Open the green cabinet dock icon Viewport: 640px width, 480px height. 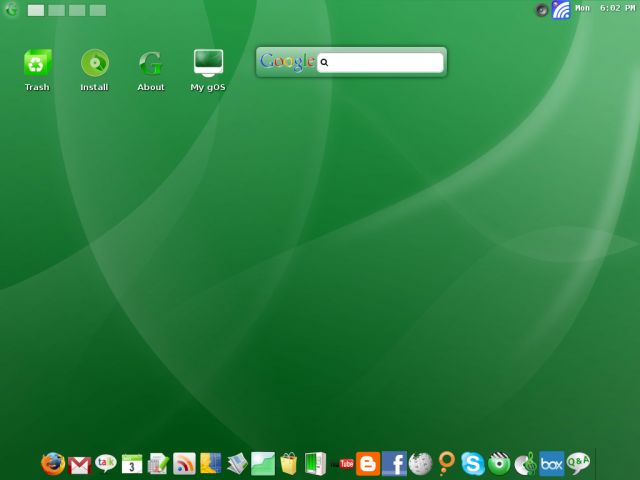click(x=316, y=464)
